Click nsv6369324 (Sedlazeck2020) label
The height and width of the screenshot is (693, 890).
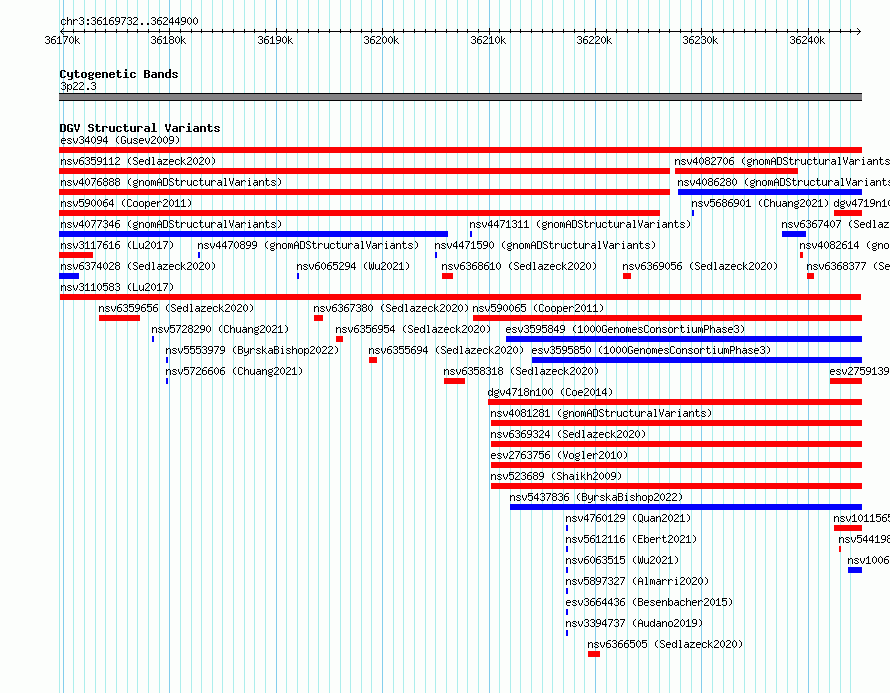coord(568,434)
